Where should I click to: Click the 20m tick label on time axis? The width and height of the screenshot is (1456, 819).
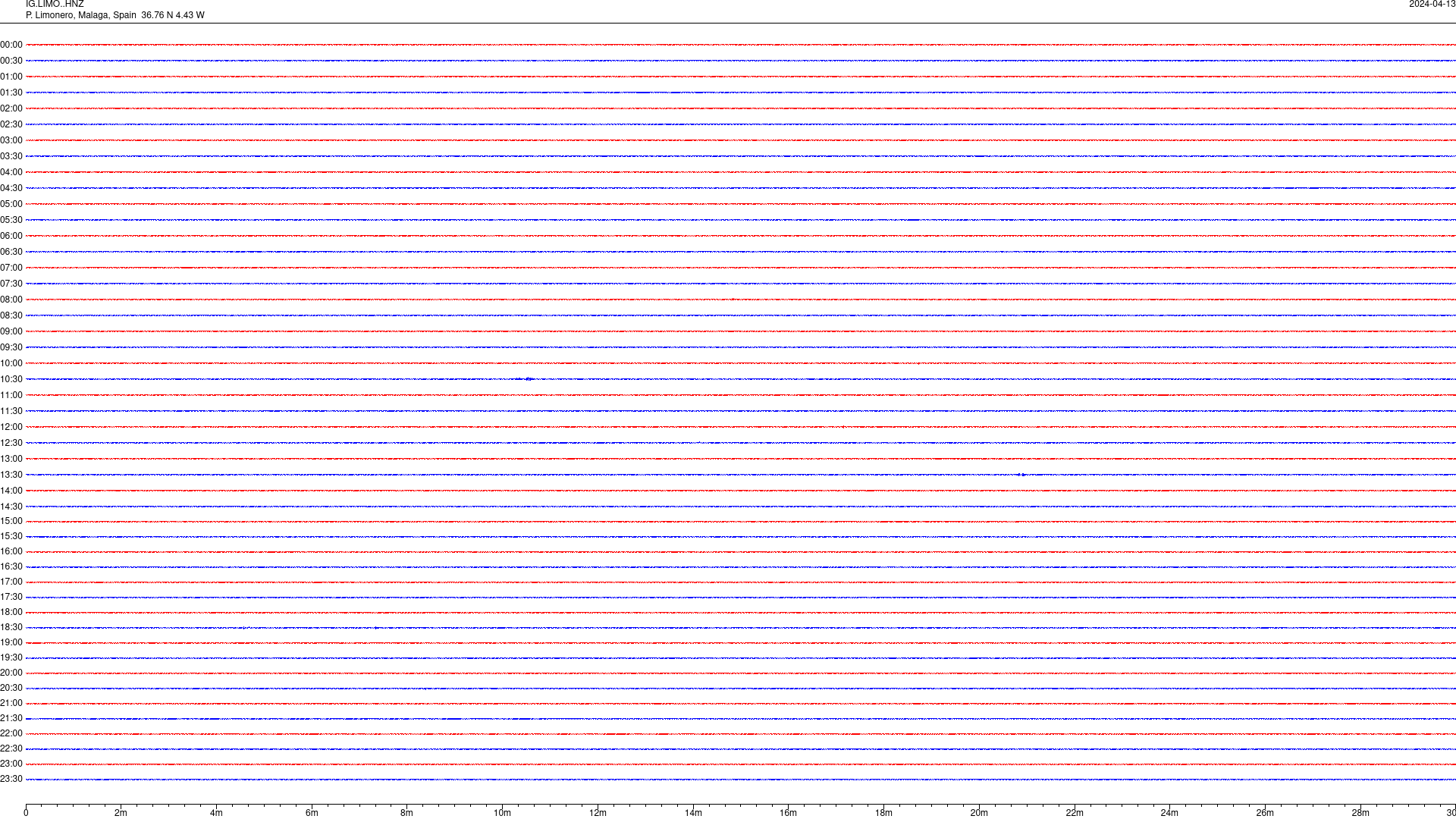(x=979, y=813)
